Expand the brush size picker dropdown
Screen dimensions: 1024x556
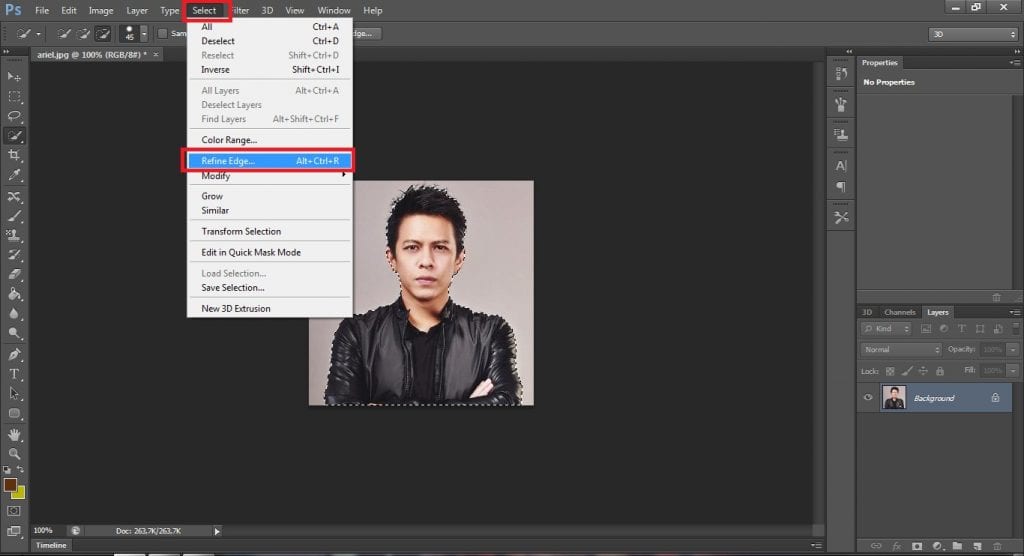[x=144, y=33]
